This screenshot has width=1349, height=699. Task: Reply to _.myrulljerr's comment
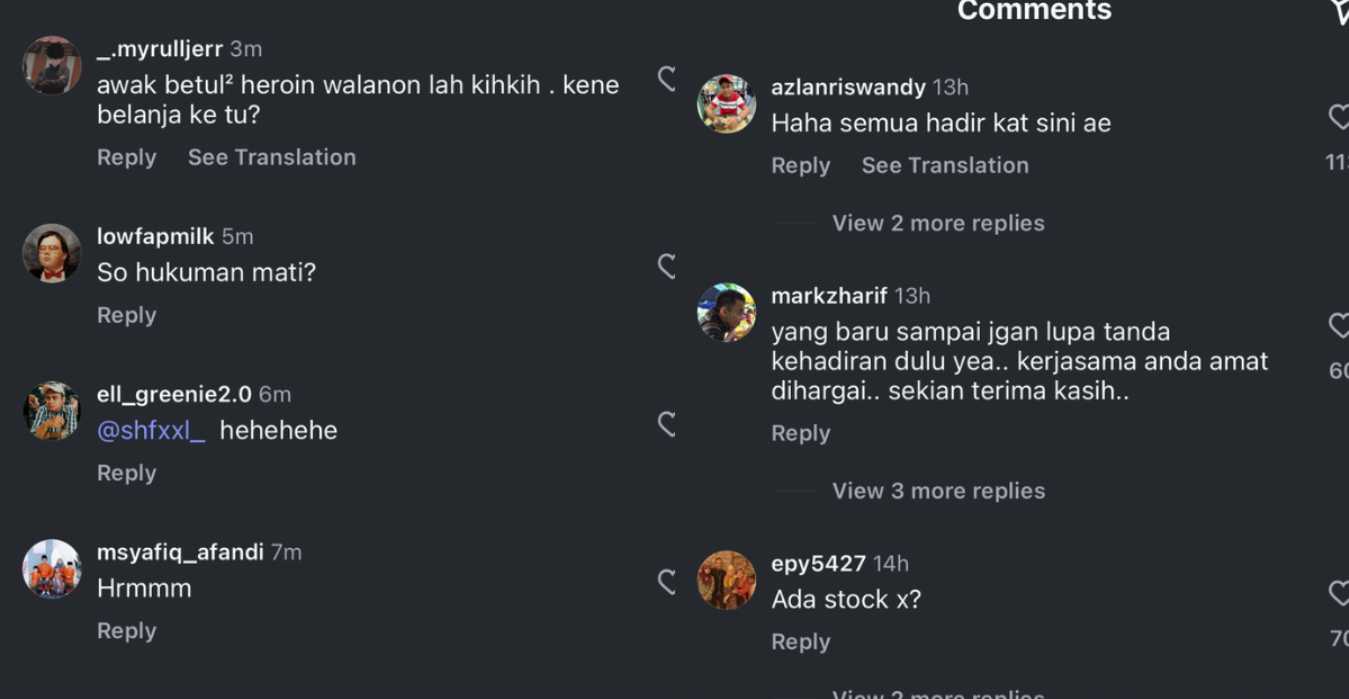point(126,157)
